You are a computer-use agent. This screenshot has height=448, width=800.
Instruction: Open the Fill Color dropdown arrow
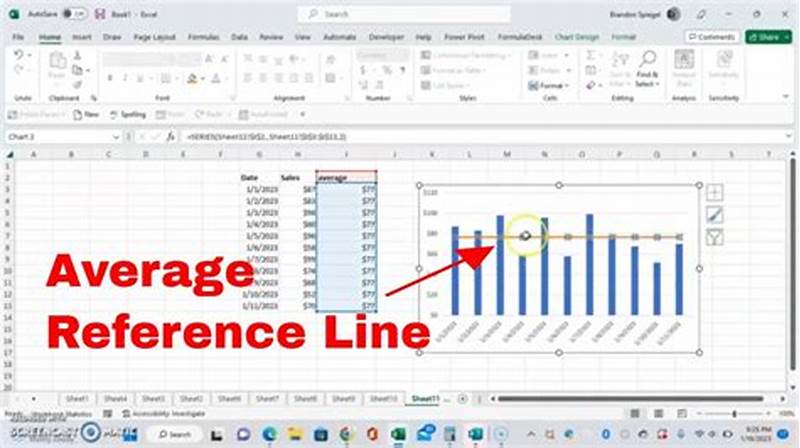203,79
